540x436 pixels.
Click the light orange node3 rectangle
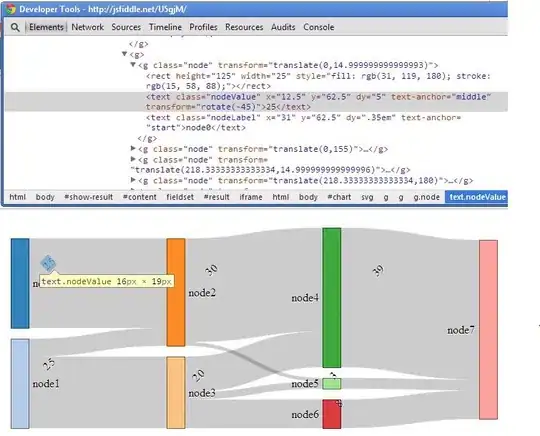pyautogui.click(x=176, y=393)
